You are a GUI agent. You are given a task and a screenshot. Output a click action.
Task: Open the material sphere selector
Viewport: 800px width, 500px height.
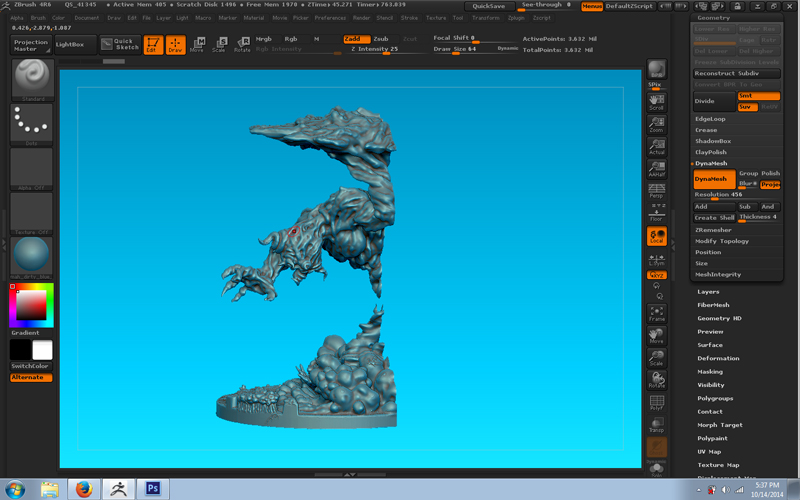pyautogui.click(x=32, y=258)
